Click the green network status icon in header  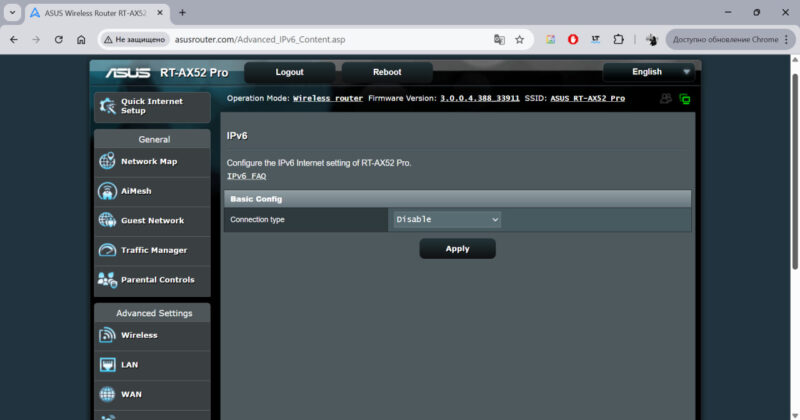[685, 99]
